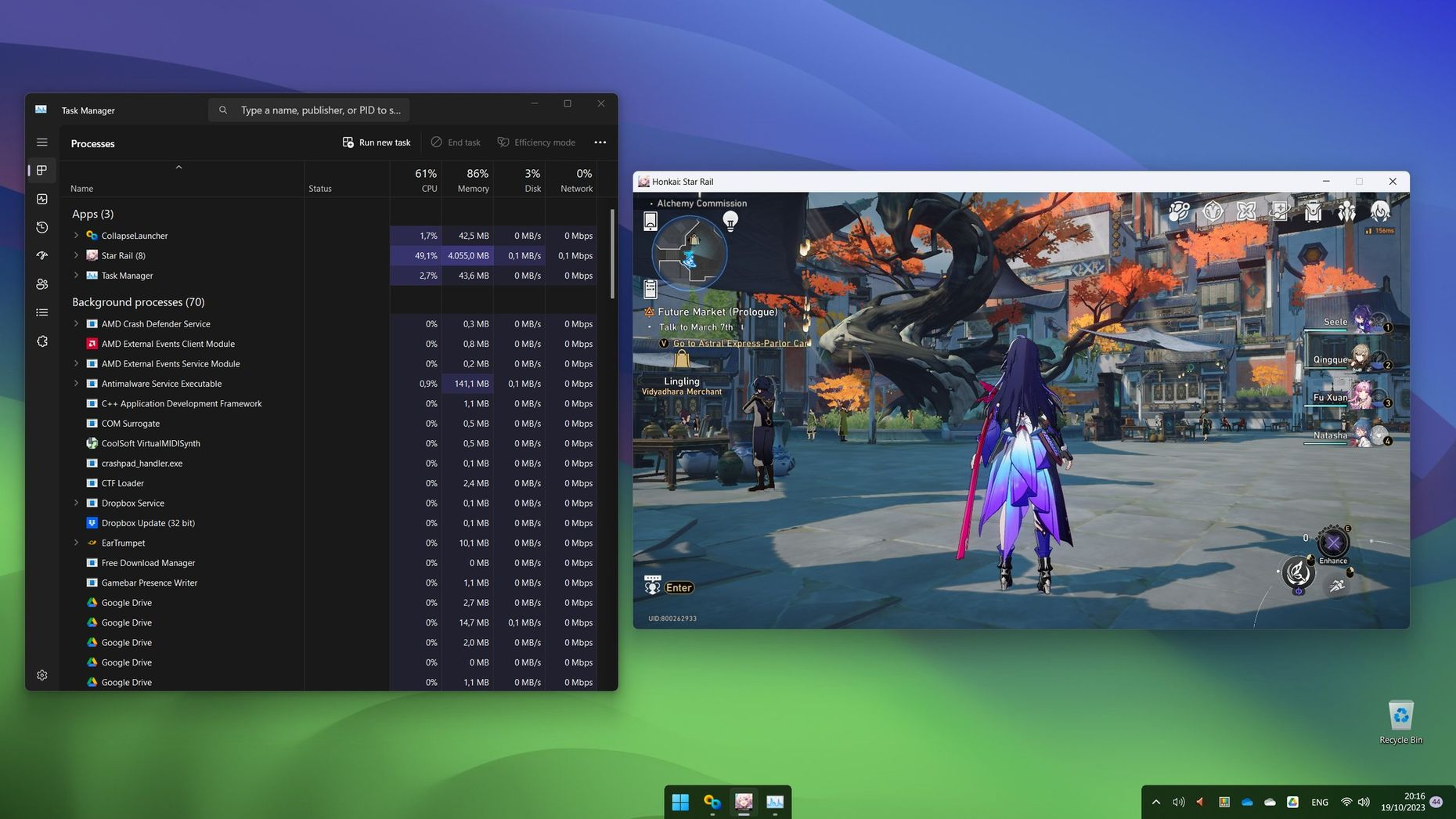Open the mission log icon below minimap

650,290
